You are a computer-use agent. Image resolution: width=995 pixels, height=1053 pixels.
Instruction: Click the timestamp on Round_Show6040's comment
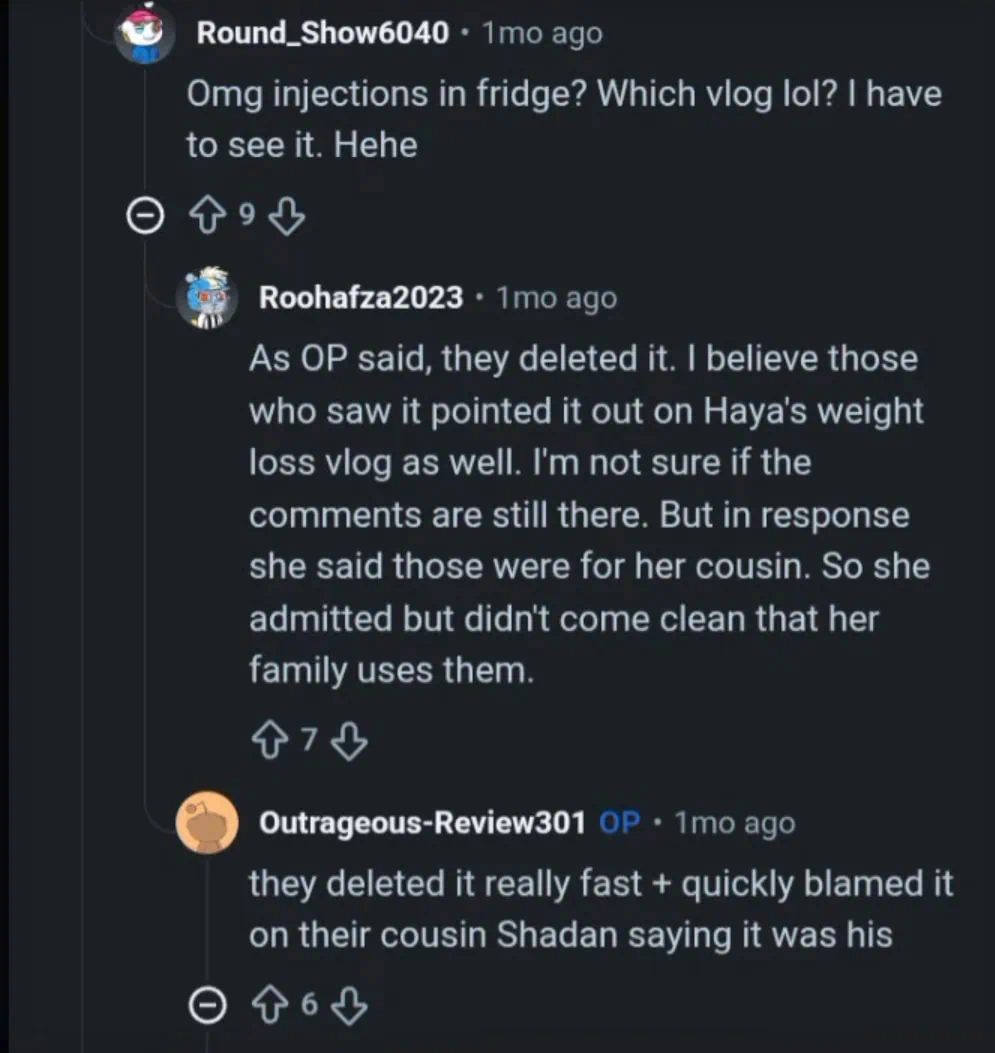tap(542, 33)
